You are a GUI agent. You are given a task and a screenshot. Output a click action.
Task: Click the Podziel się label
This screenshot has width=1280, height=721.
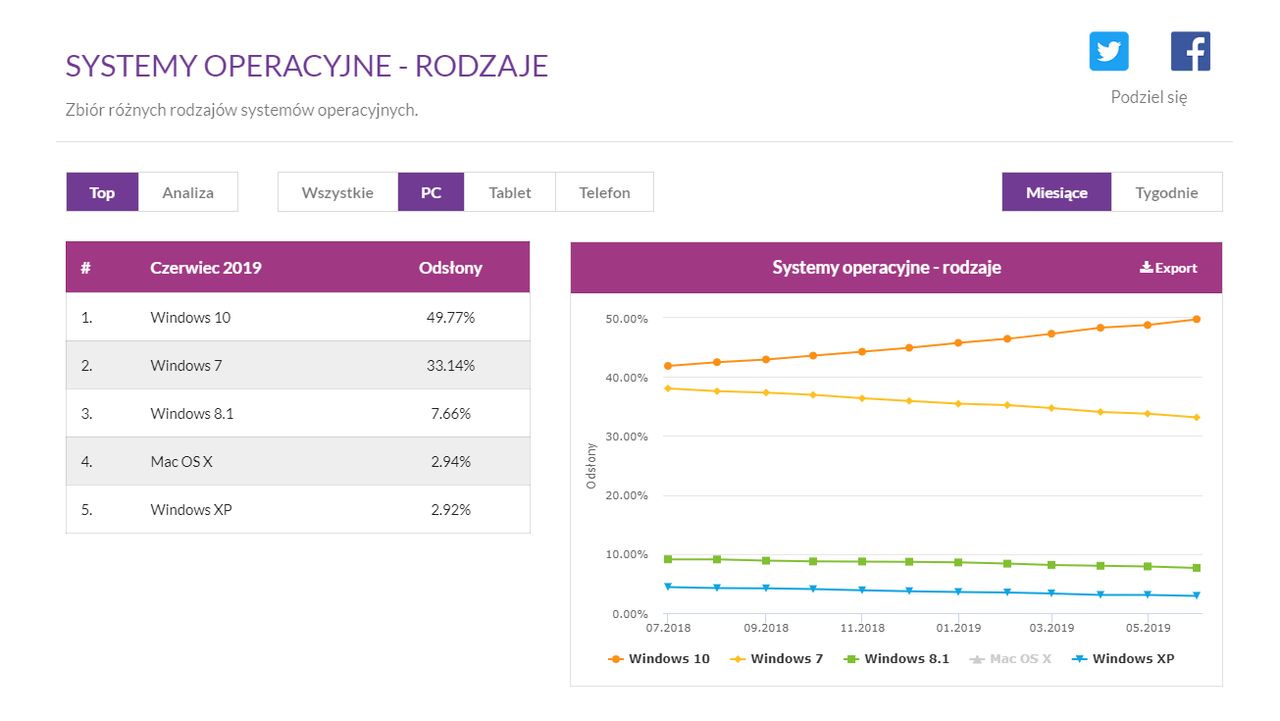pos(1149,97)
